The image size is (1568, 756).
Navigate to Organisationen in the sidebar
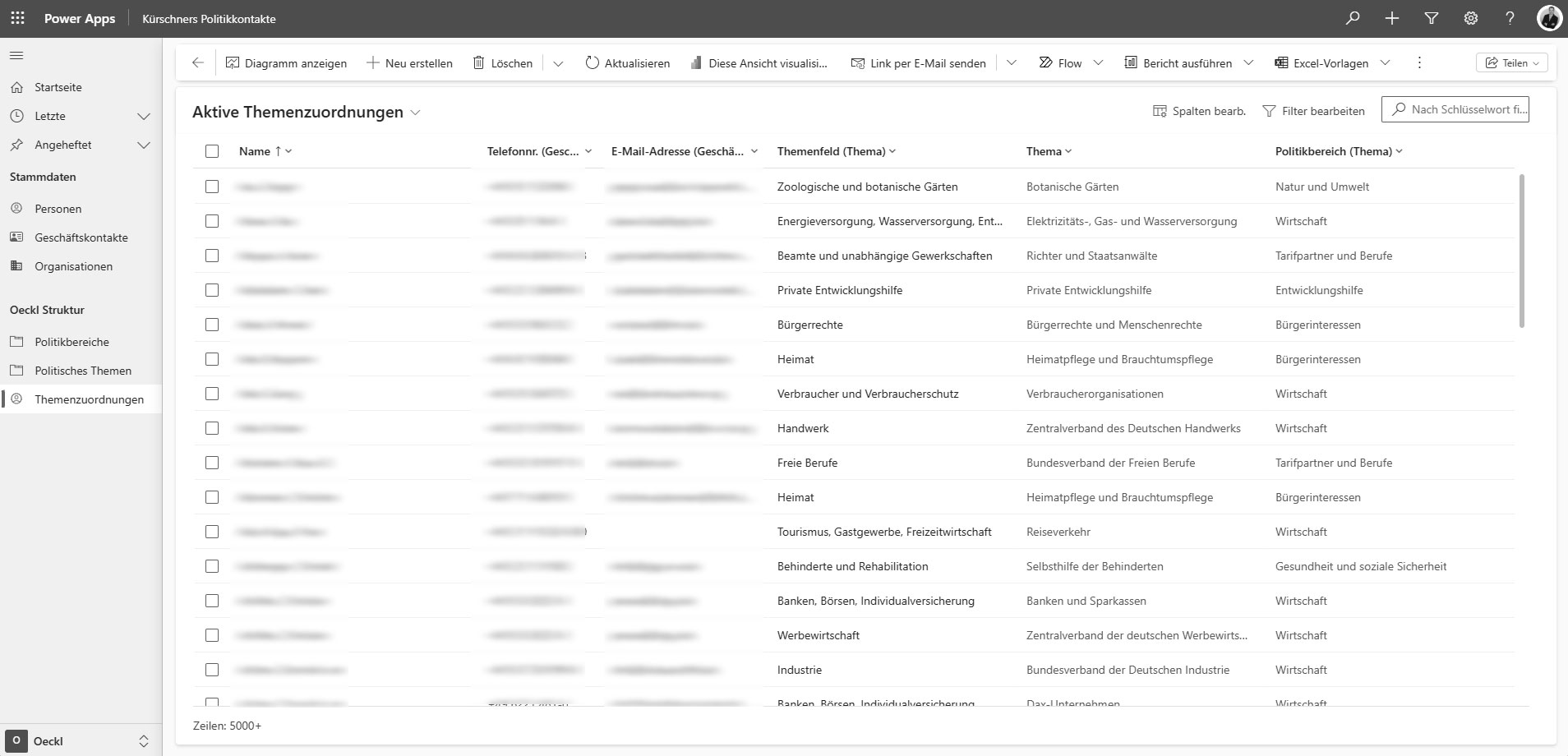point(73,266)
